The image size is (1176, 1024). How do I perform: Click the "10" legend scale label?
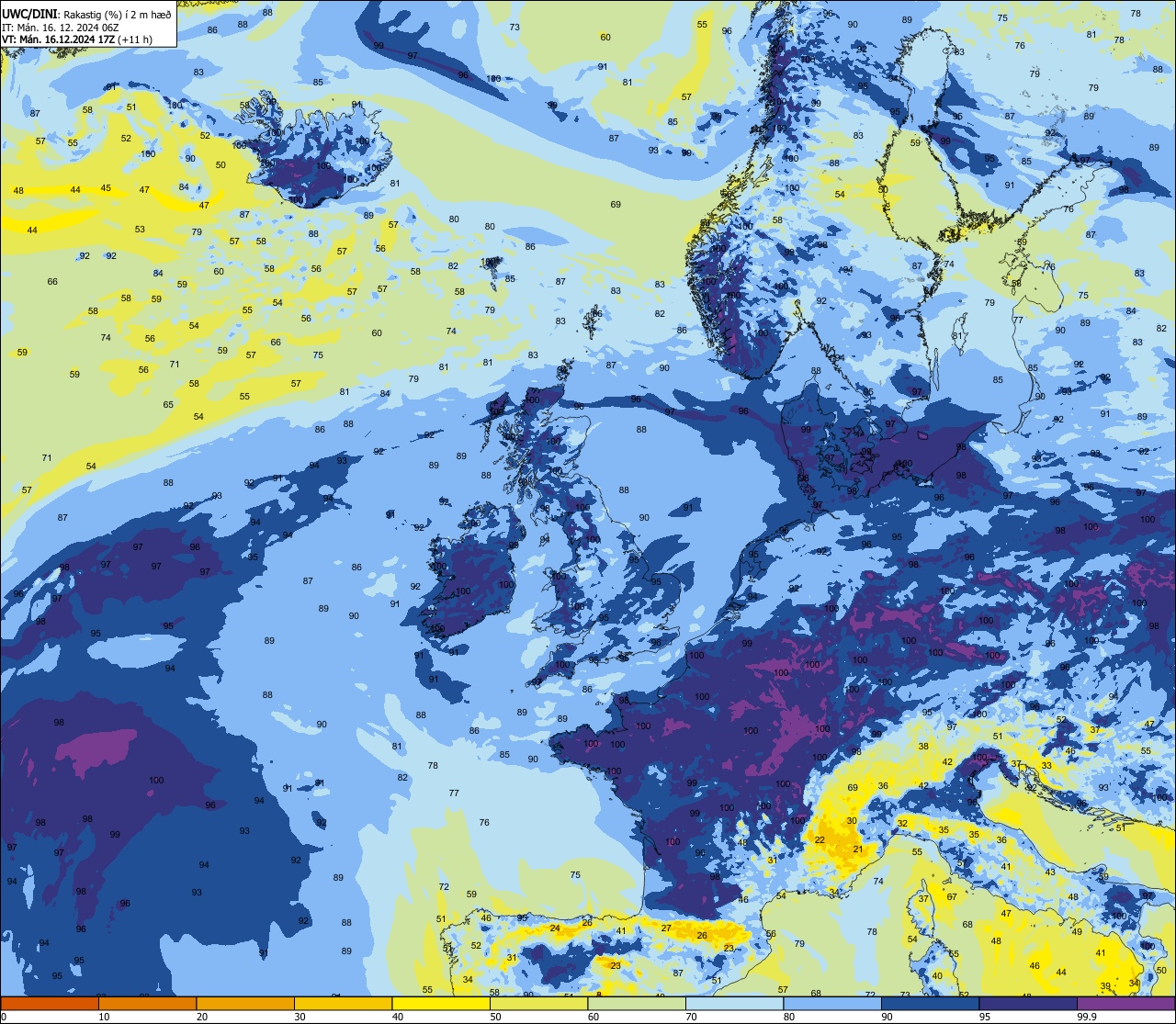(104, 1017)
